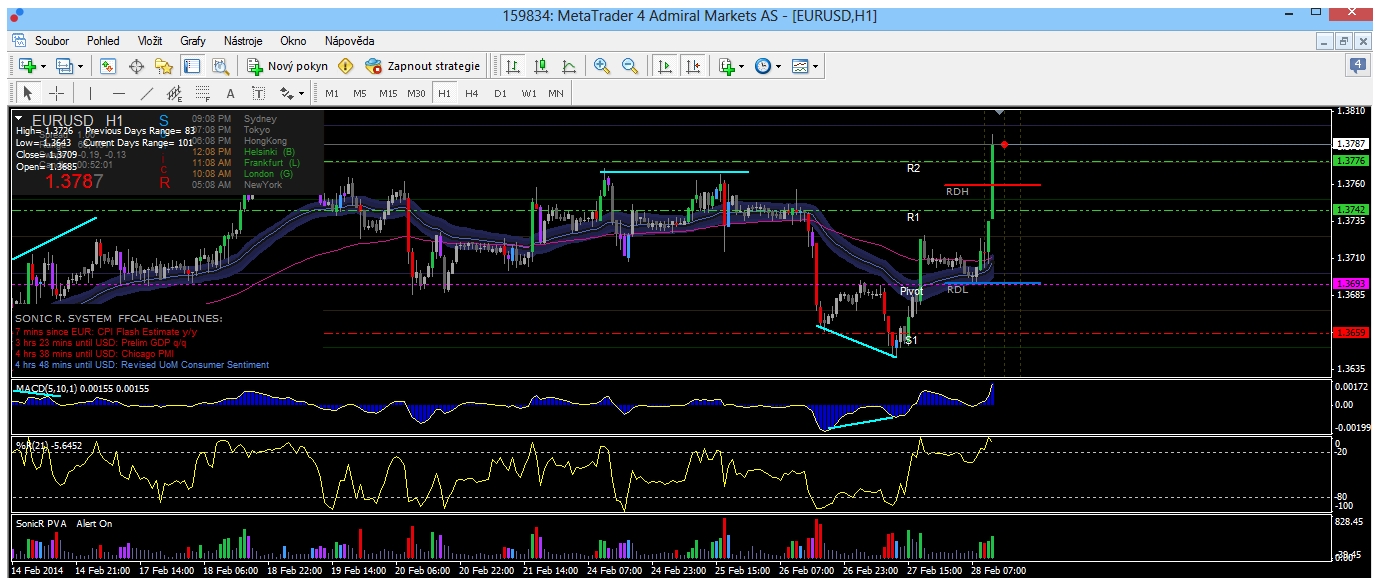
Task: Zoom out of the chart
Action: 630,66
